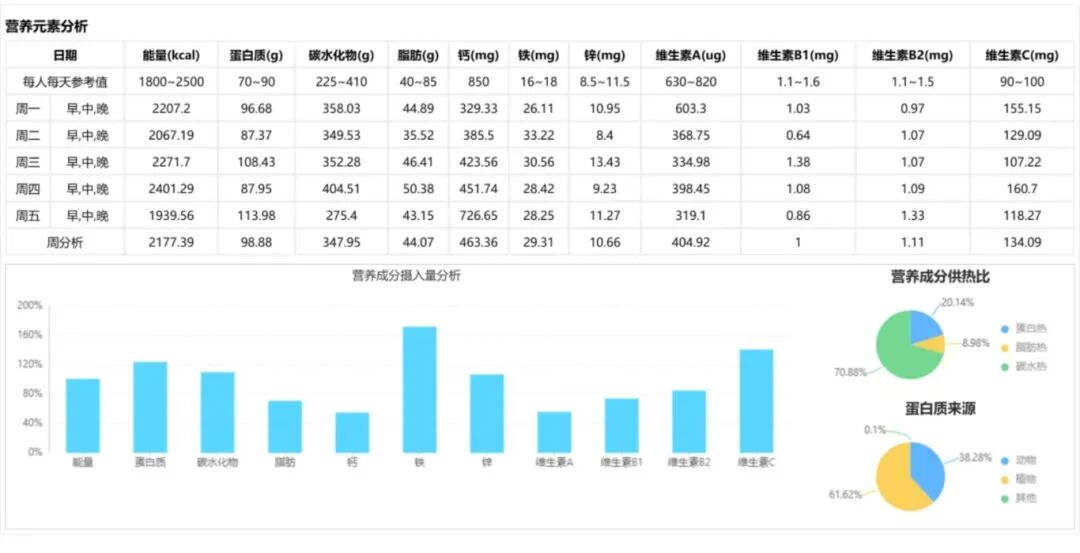Click the 日期 column header
Screen dimensions: 1080x553
coord(65,56)
